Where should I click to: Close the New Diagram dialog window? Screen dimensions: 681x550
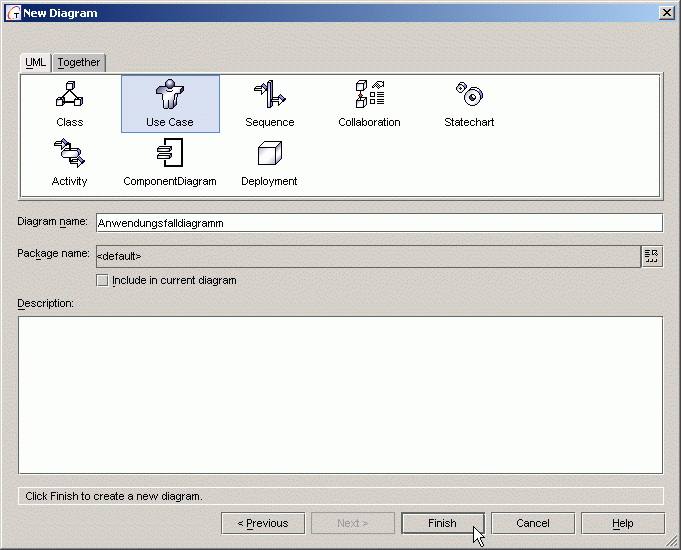point(666,12)
